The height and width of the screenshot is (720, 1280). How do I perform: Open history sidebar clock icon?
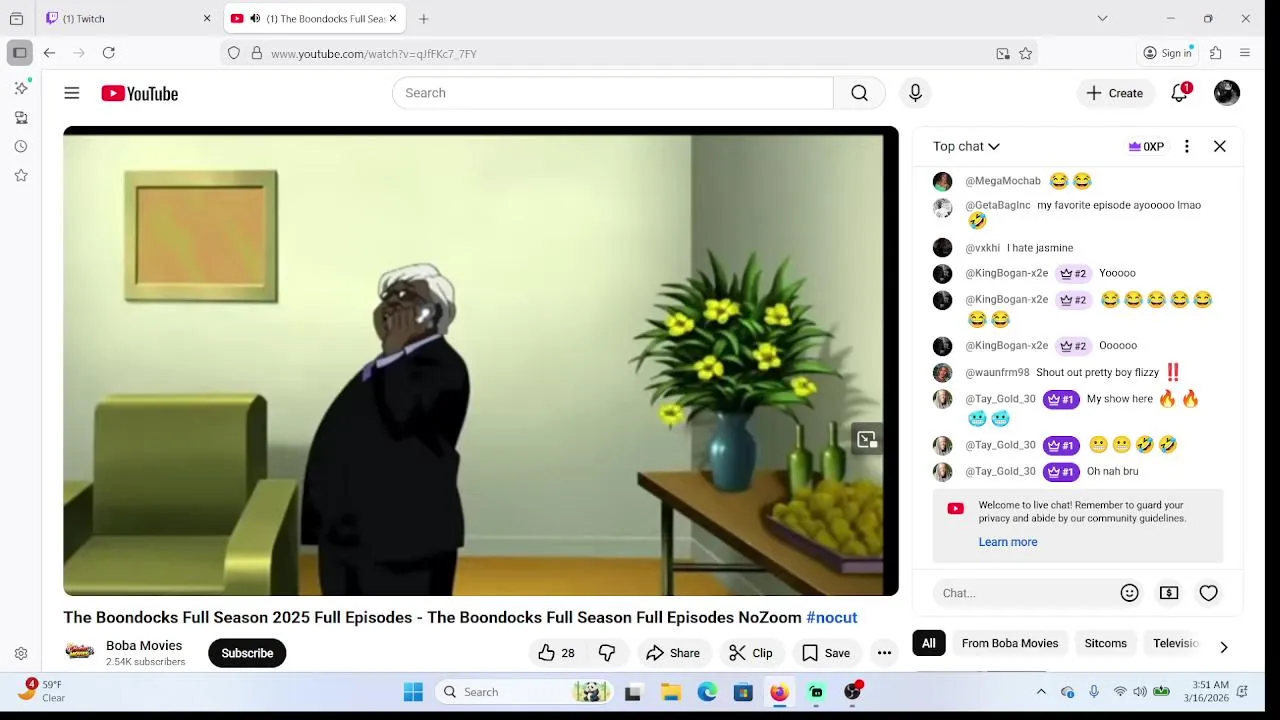21,146
